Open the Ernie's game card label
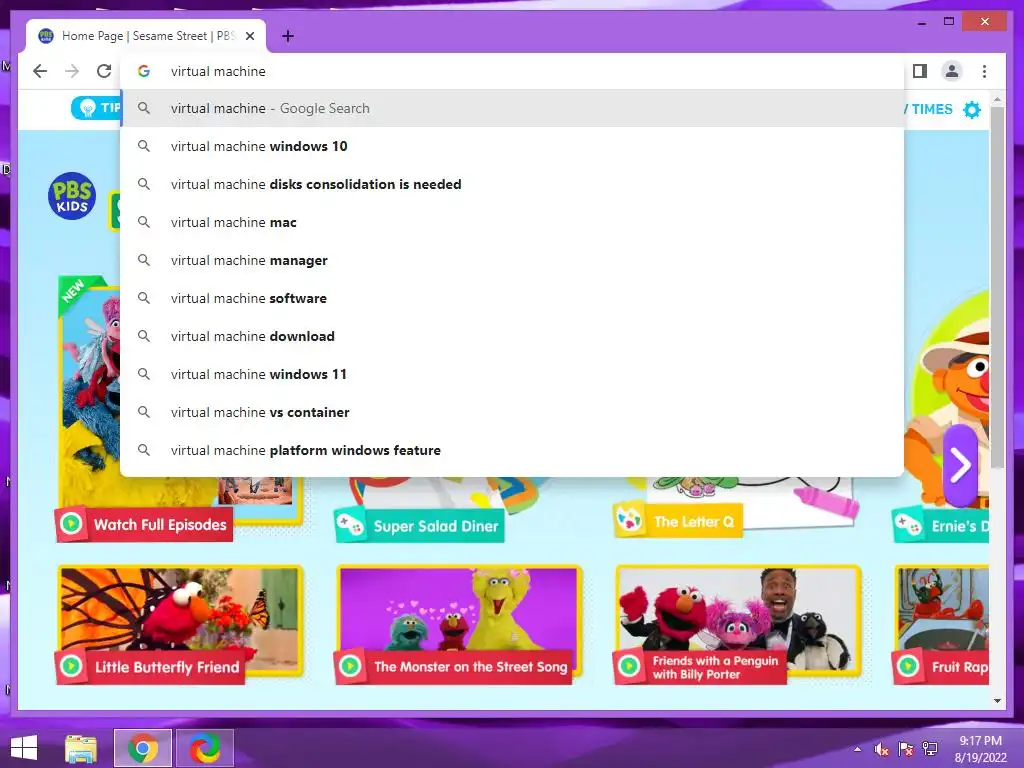The width and height of the screenshot is (1024, 768). (x=940, y=526)
